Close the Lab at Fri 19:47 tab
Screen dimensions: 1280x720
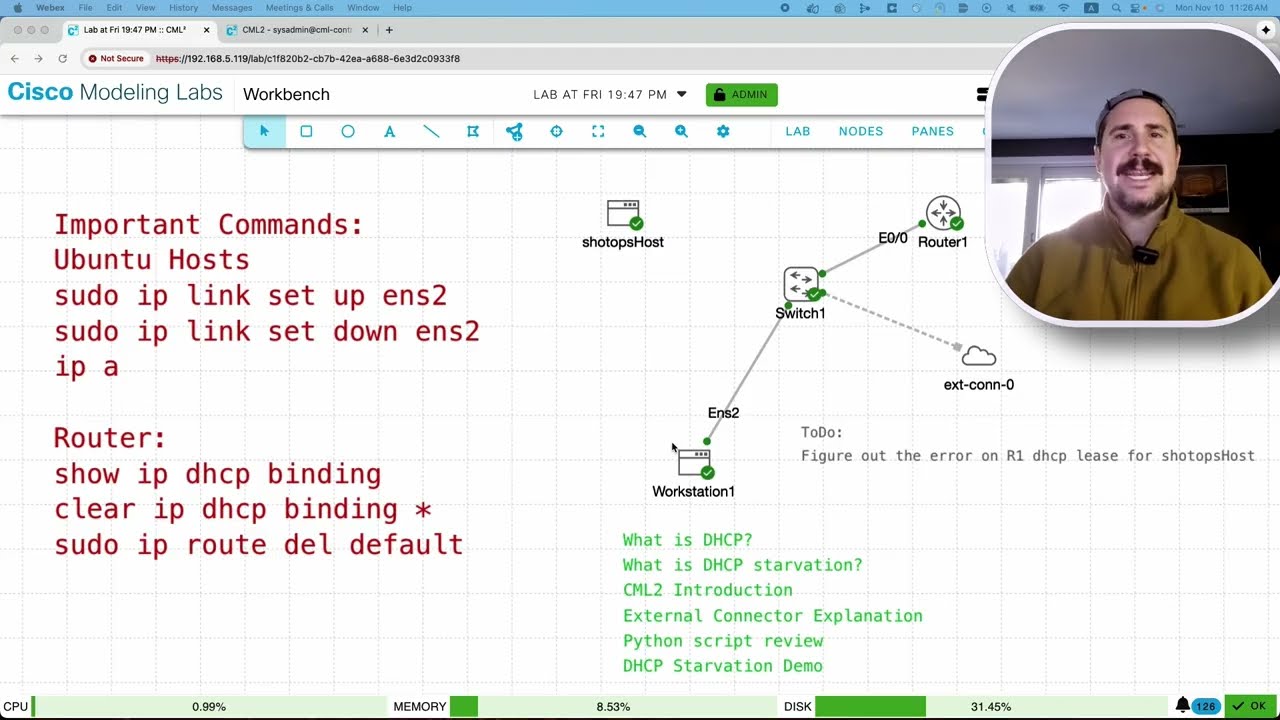tap(206, 30)
